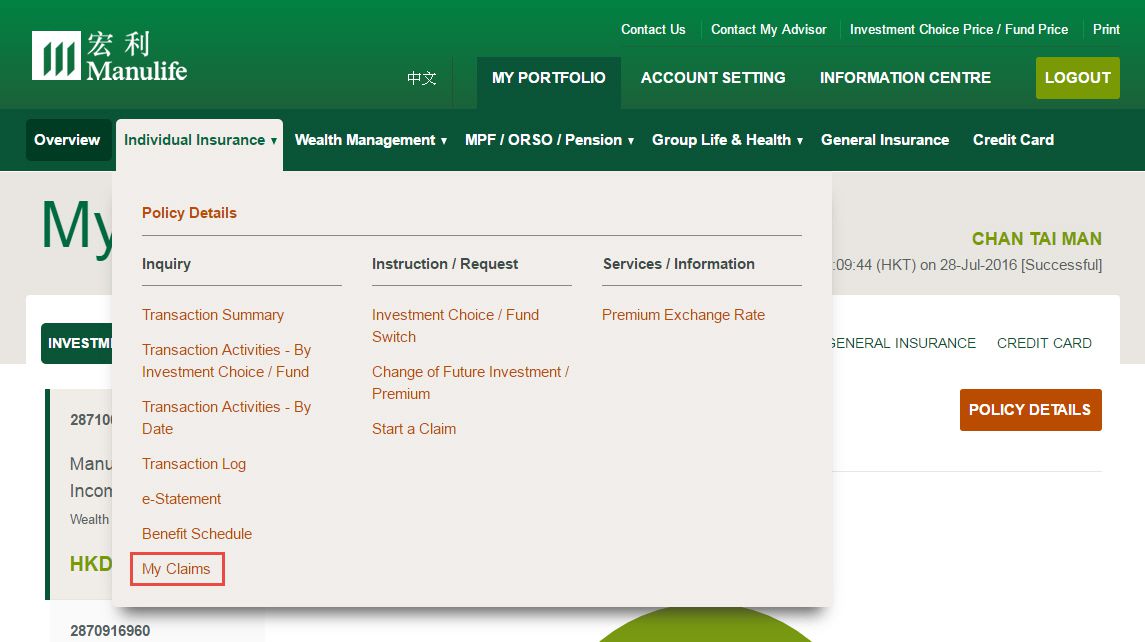
Task: Open My Claims
Action: coord(176,569)
